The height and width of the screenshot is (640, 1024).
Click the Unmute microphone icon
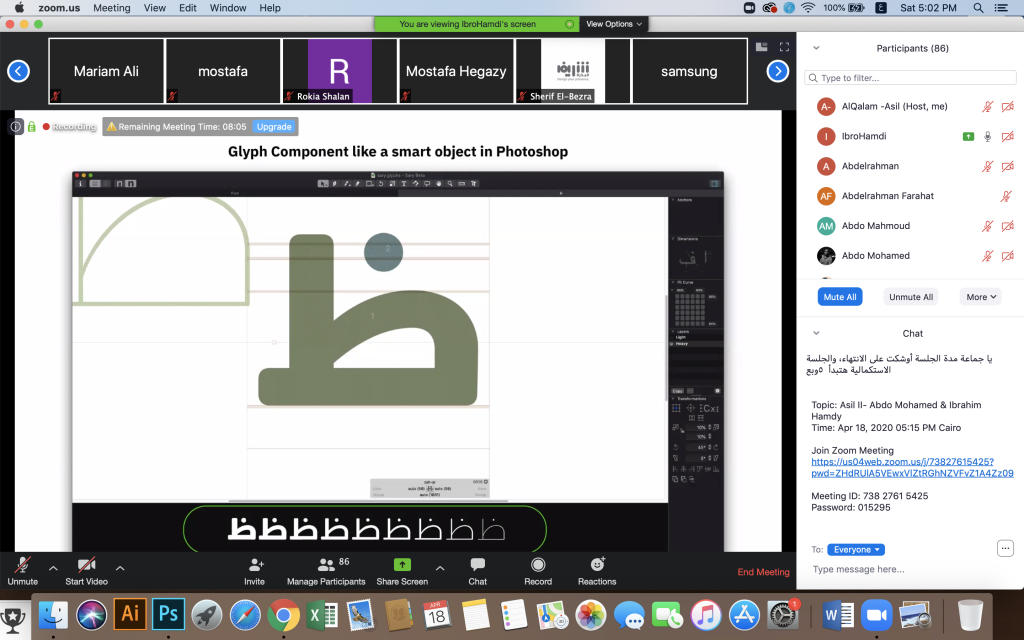pos(23,565)
